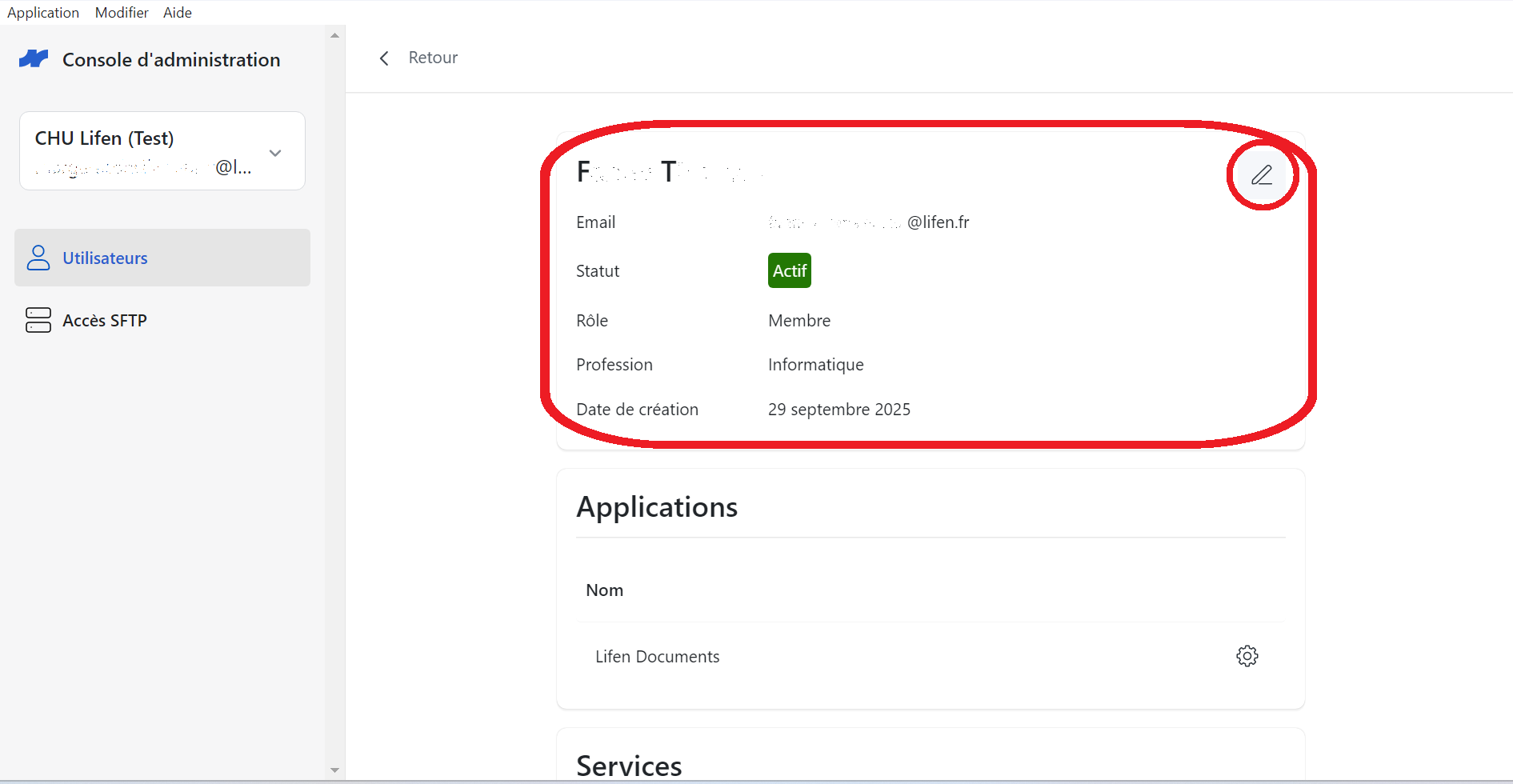
Task: Click the Utilisateurs person icon
Action: 38,258
